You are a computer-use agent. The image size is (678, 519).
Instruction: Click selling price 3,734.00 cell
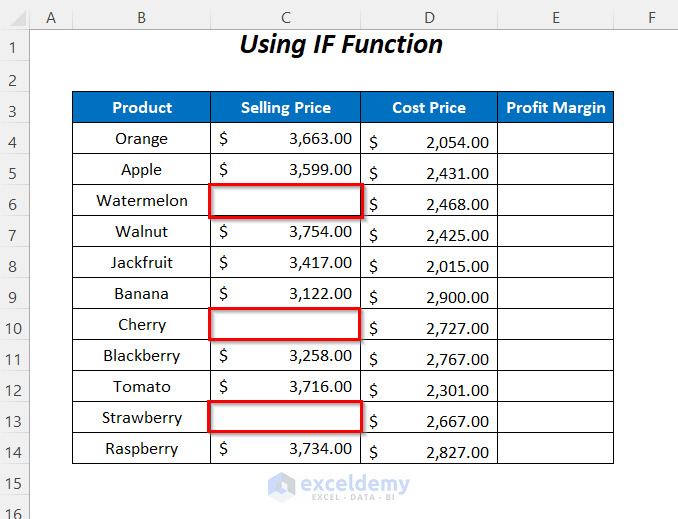(x=285, y=449)
